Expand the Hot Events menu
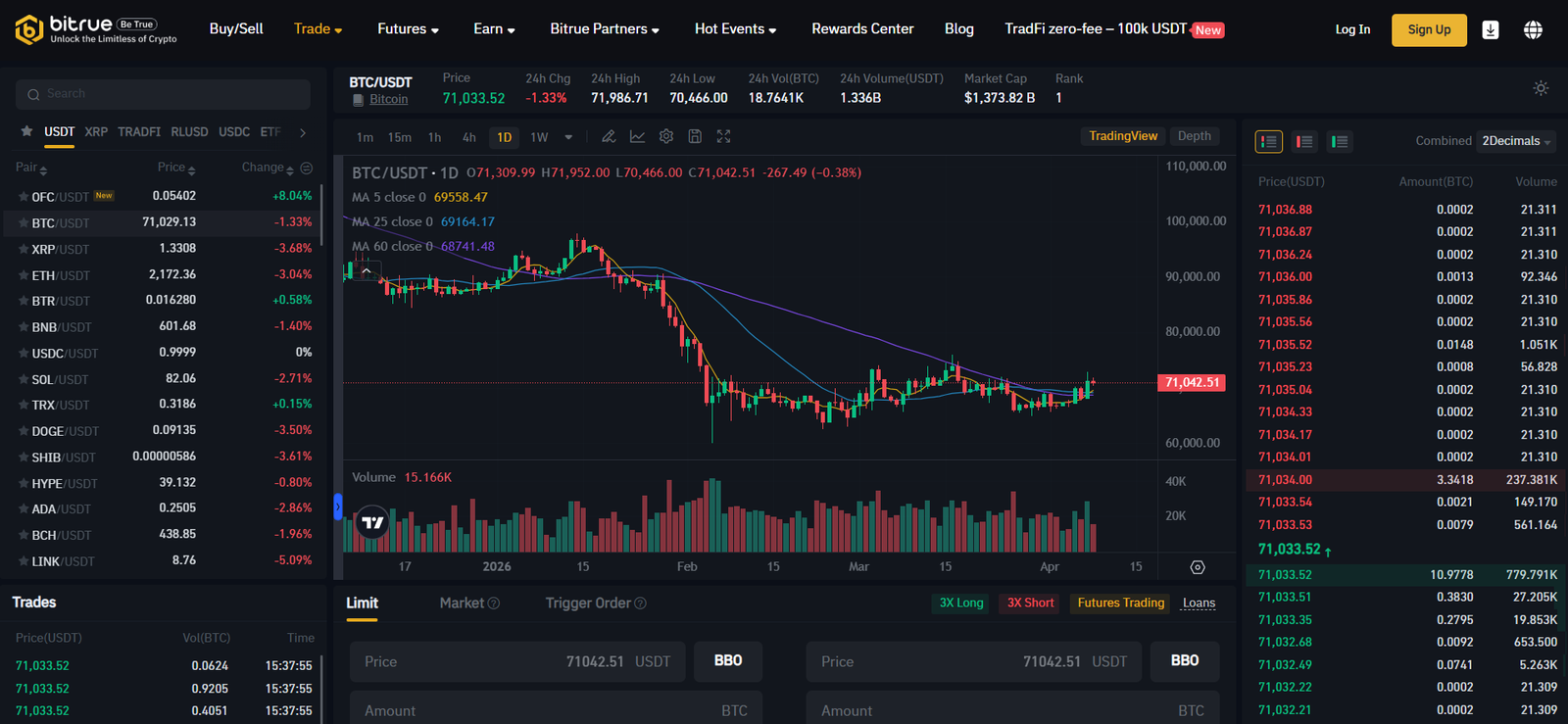This screenshot has width=1568, height=724. (x=735, y=29)
